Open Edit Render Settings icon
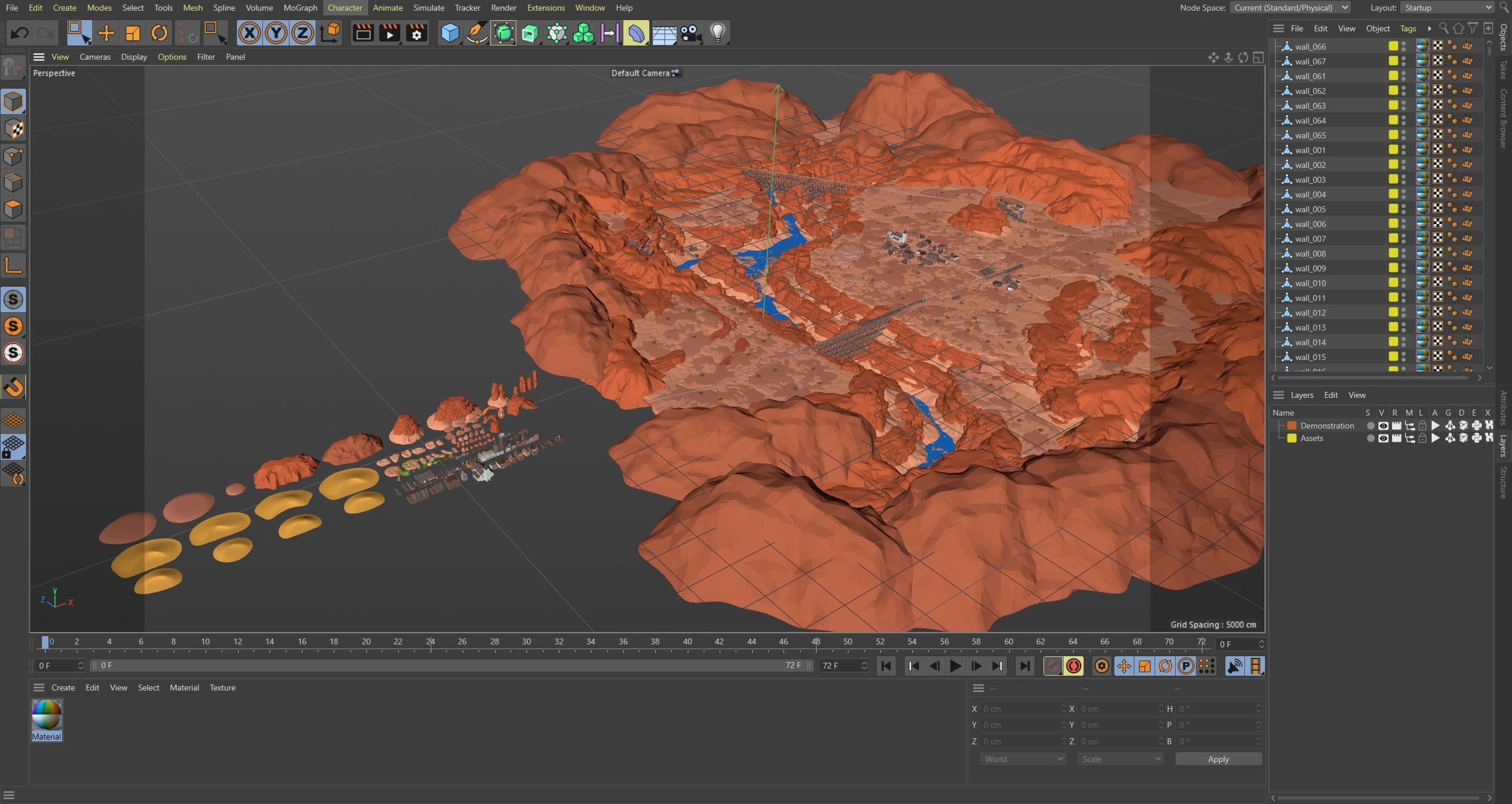Viewport: 1512px width, 804px height. [x=417, y=33]
